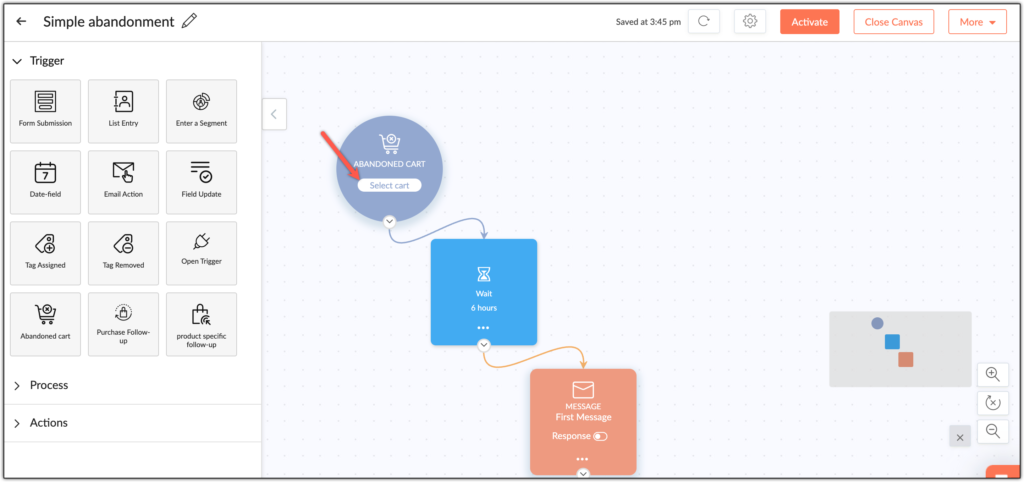This screenshot has height=482, width=1024.
Task: Toggle the Response switch on message
Action: click(600, 436)
